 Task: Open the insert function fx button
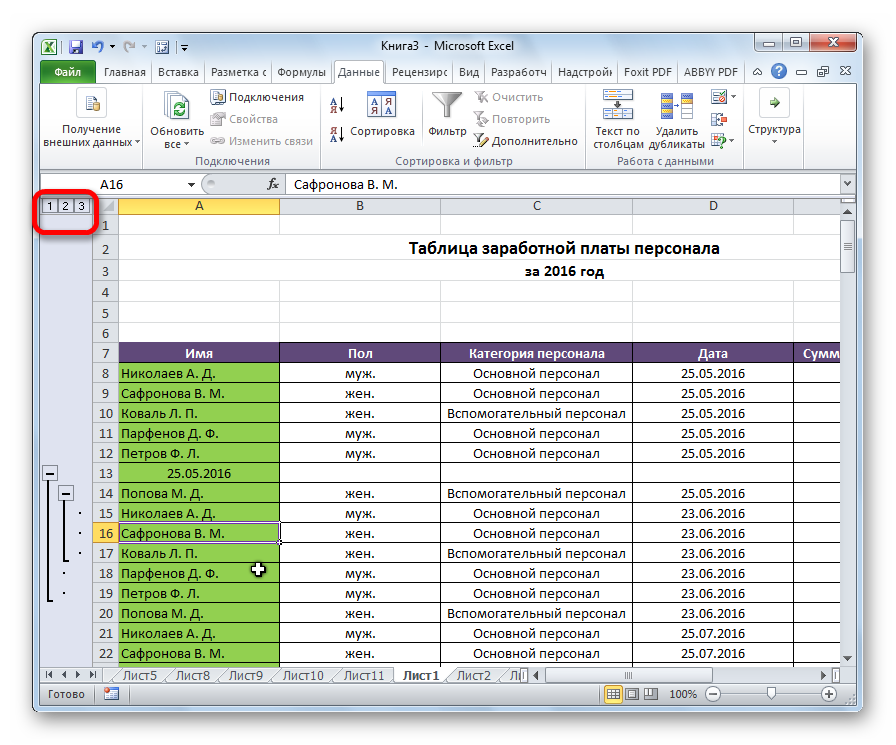pyautogui.click(x=272, y=185)
